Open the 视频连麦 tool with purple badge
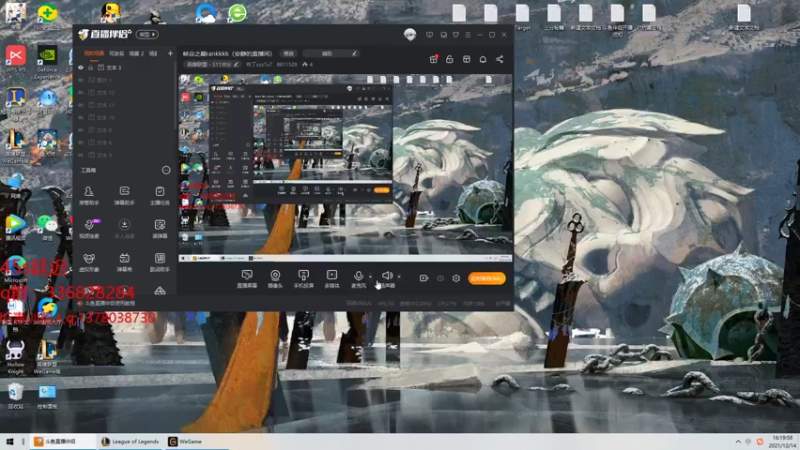 tap(89, 229)
